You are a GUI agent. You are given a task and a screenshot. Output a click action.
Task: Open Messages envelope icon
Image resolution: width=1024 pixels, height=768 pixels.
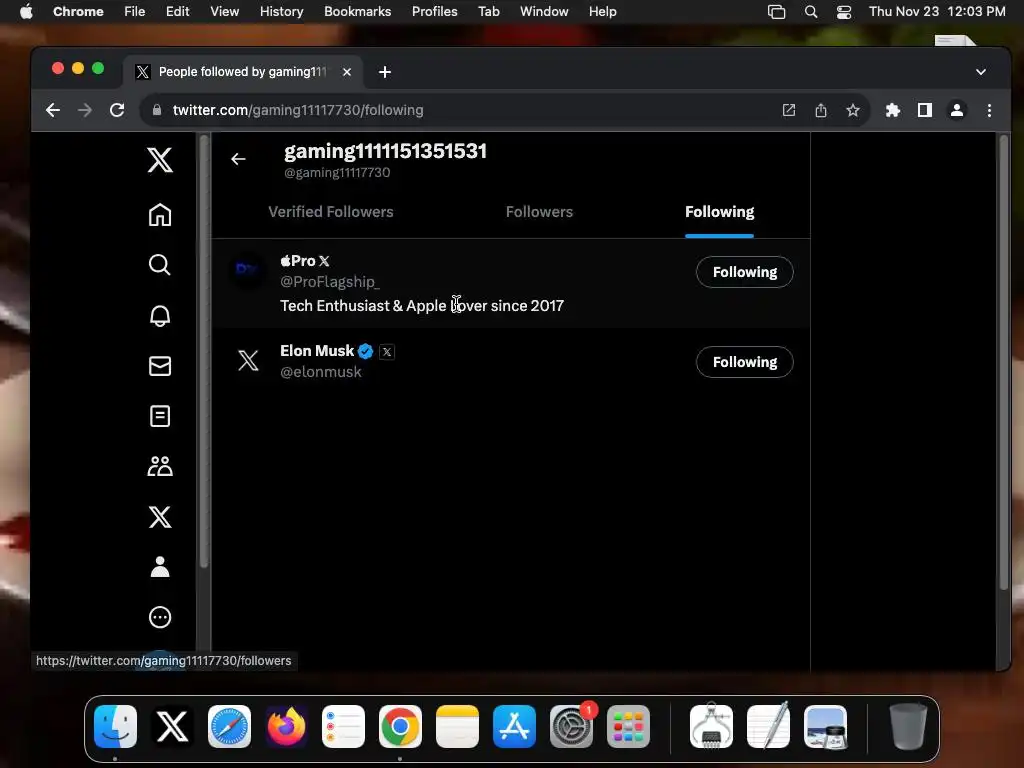[x=160, y=366]
